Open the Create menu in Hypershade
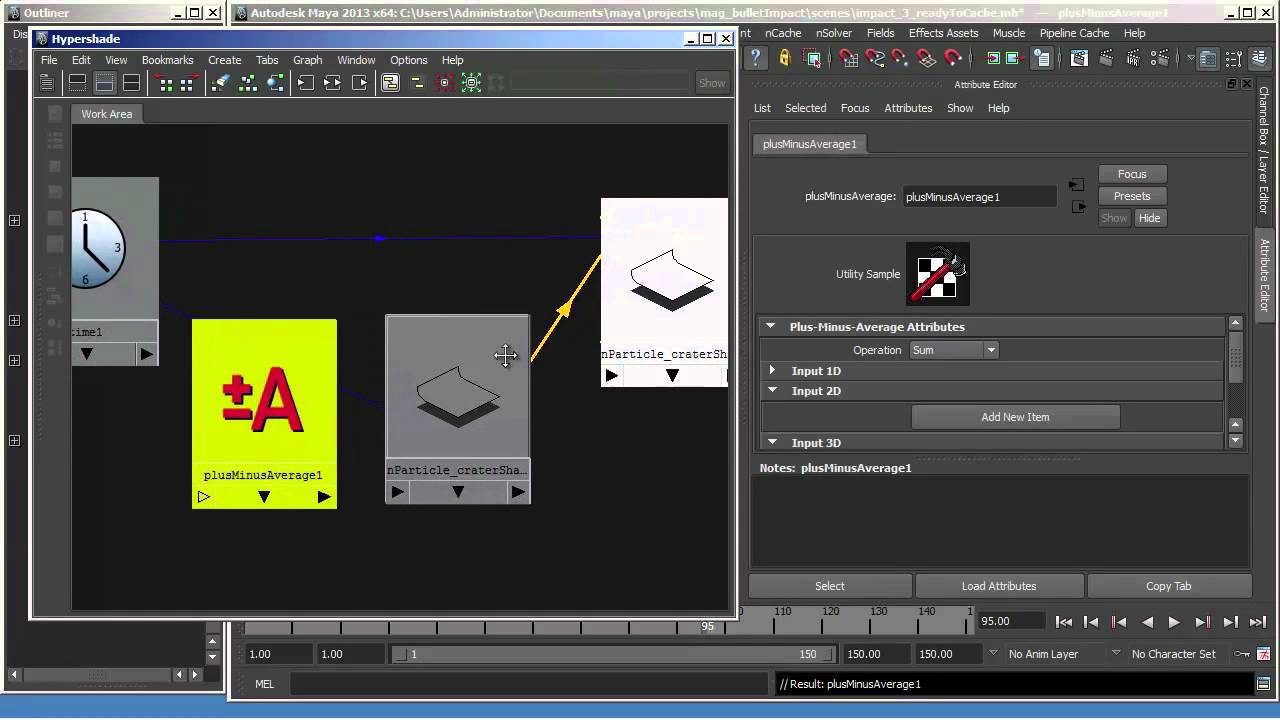 224,60
